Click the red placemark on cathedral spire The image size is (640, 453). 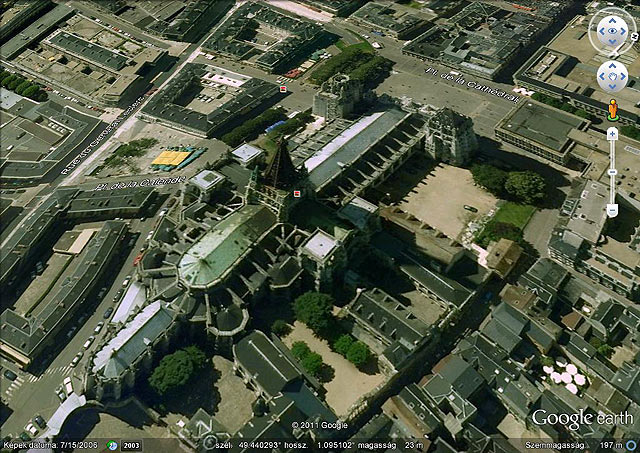[x=296, y=192]
